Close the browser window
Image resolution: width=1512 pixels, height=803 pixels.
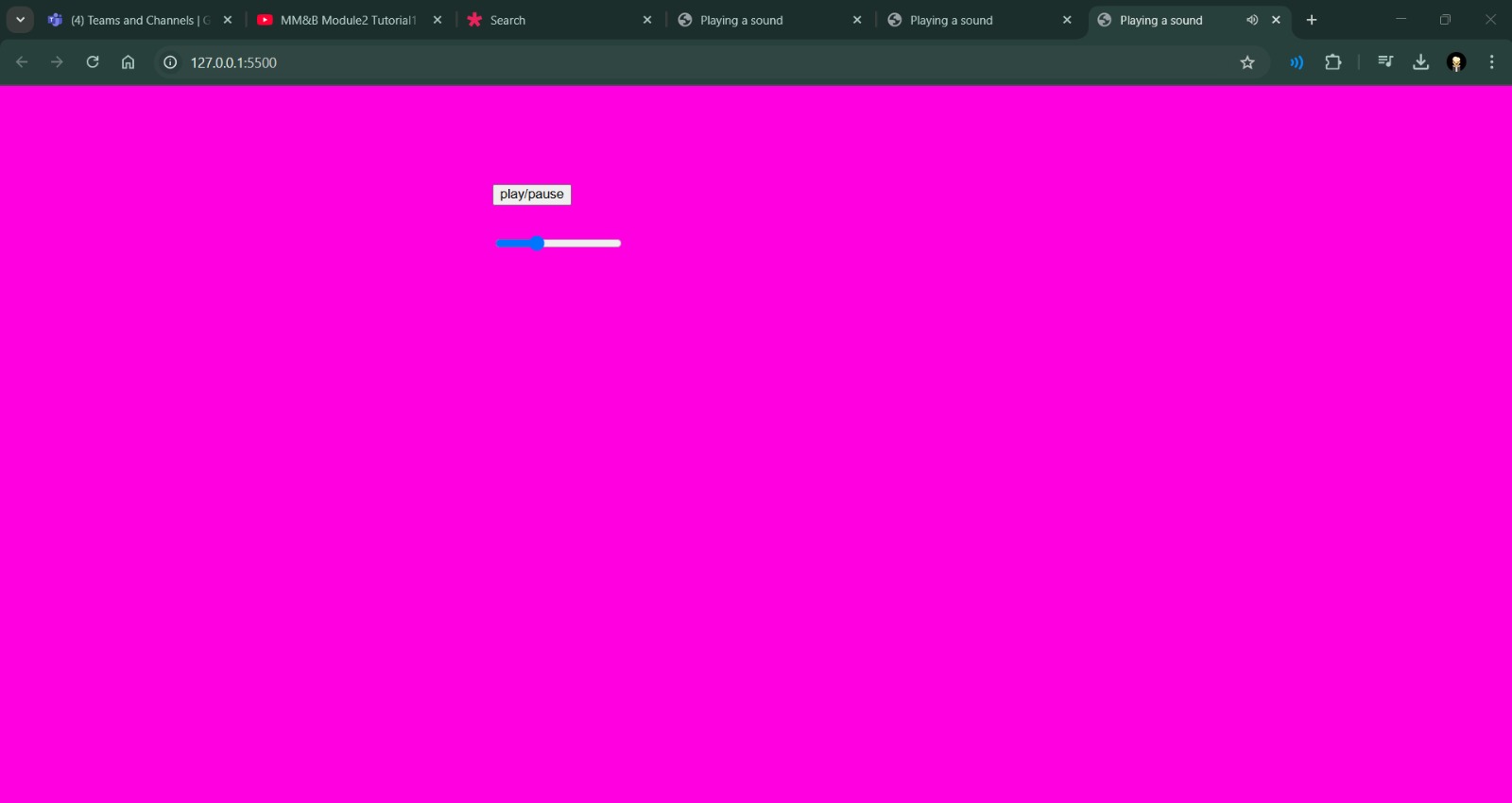pos(1490,19)
